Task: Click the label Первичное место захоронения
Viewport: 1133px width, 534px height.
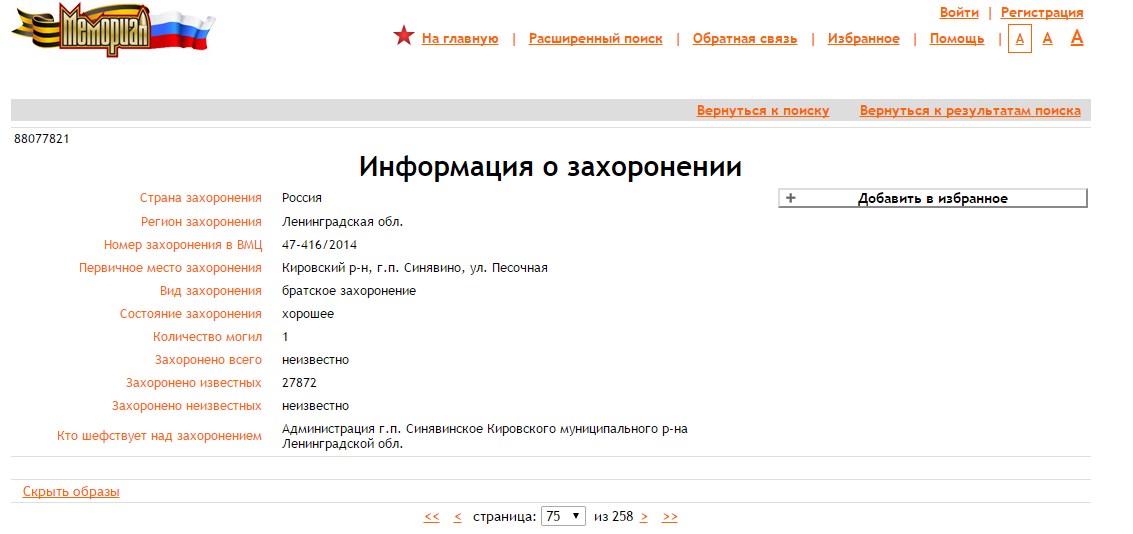Action: [x=171, y=268]
